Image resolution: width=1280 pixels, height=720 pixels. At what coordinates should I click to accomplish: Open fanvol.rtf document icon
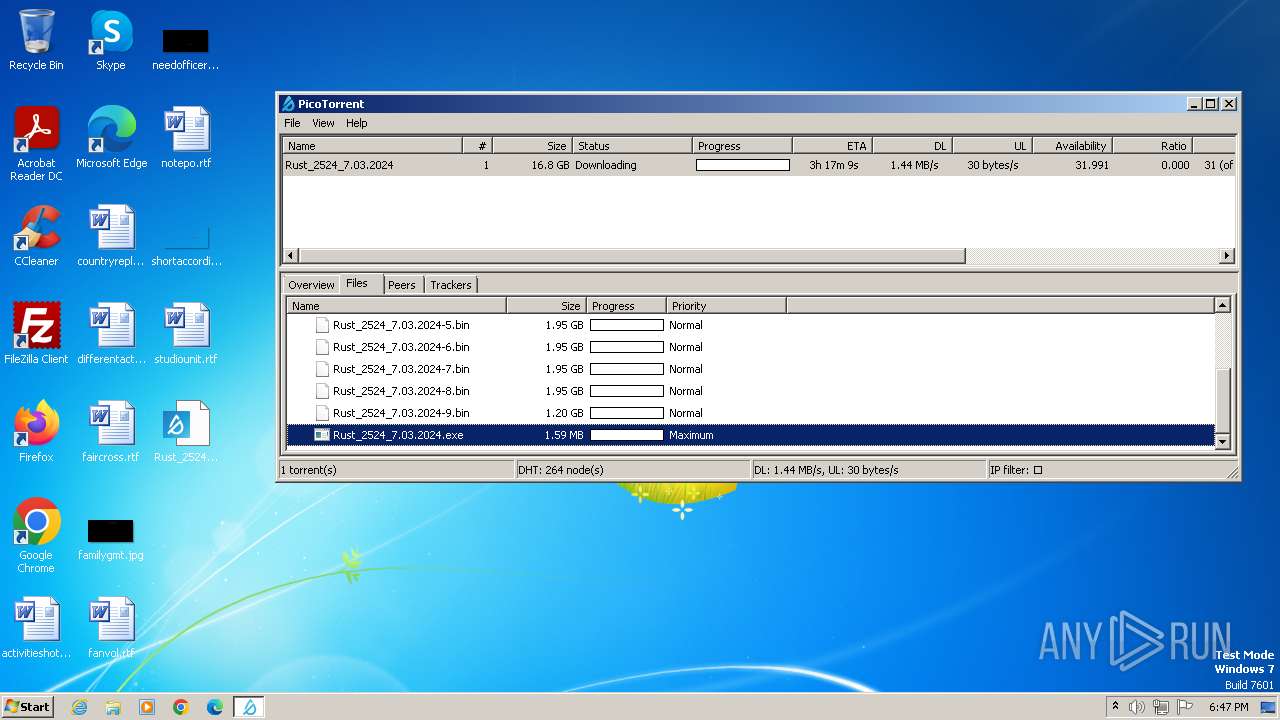[x=111, y=628]
